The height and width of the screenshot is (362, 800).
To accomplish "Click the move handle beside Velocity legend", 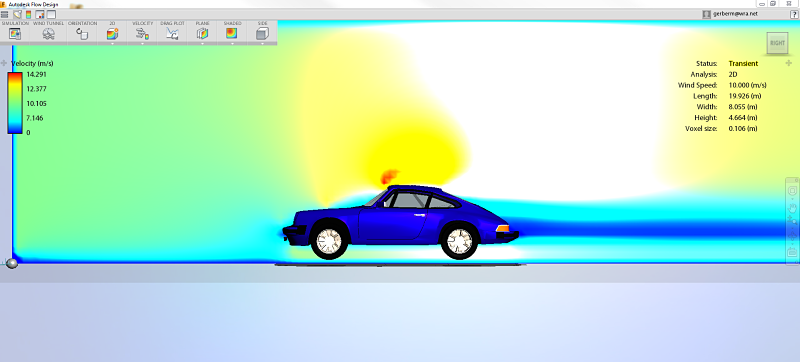I will [x=4, y=63].
